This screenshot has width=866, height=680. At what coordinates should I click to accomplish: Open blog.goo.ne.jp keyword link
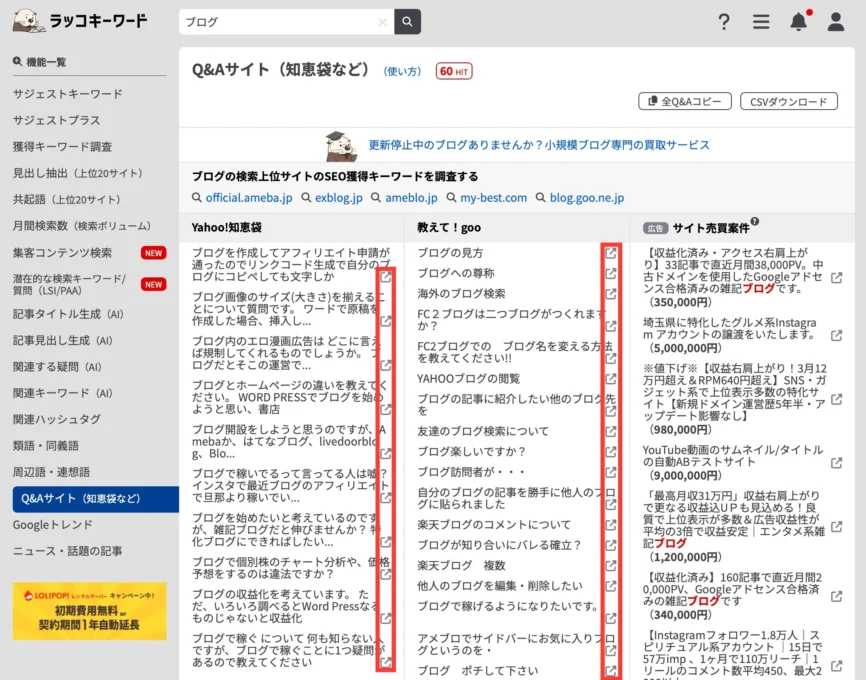coord(587,198)
